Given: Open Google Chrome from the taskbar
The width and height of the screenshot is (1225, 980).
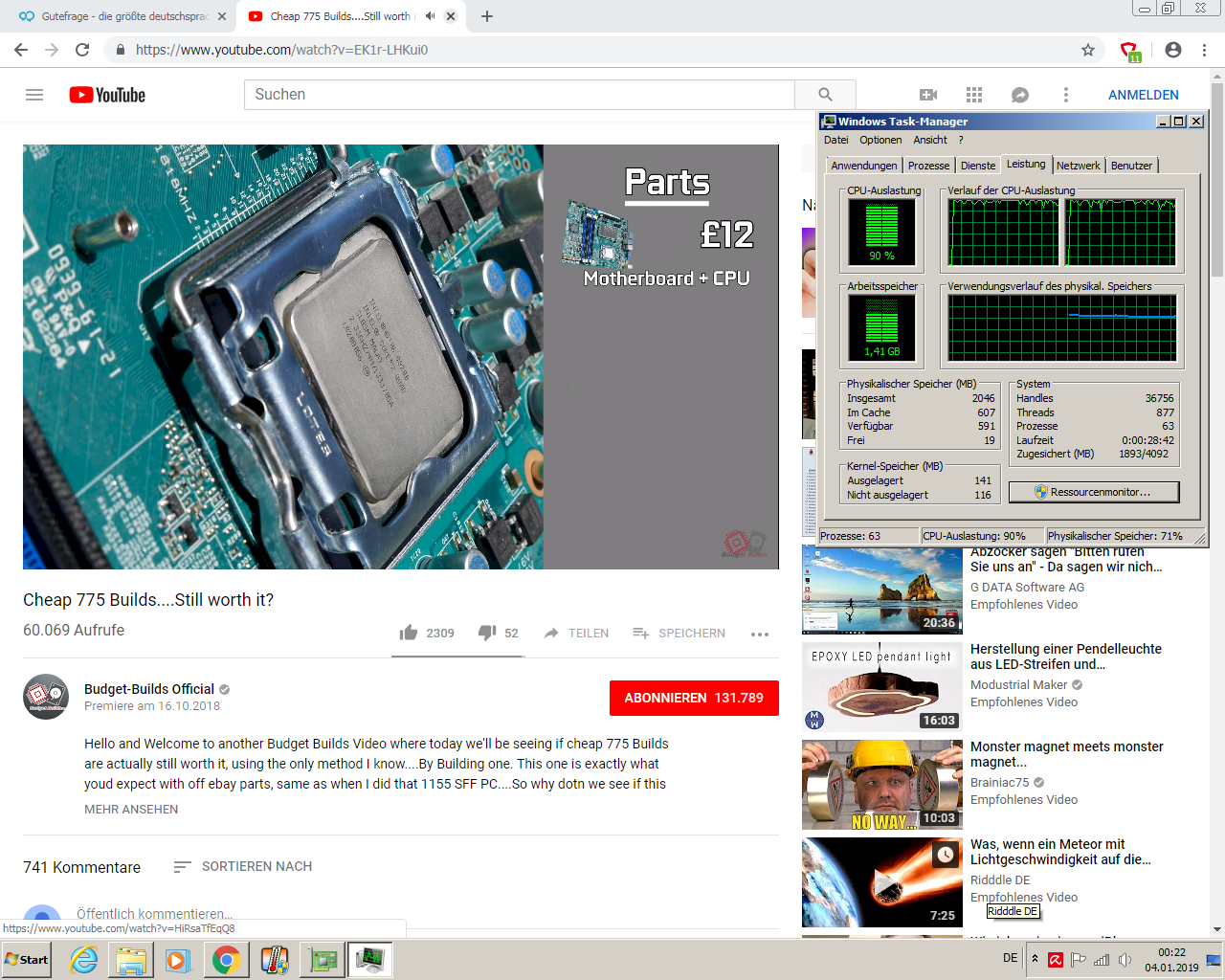Looking at the screenshot, I should [x=226, y=960].
